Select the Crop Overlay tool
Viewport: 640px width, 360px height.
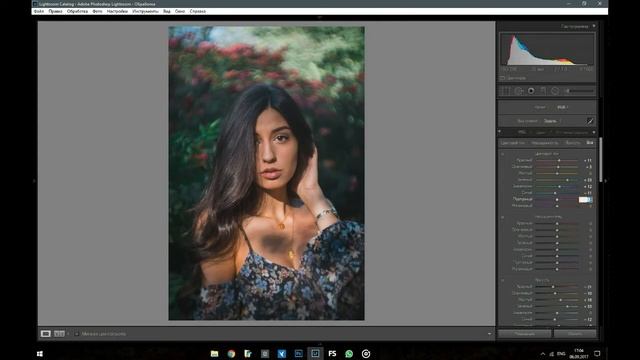(505, 91)
